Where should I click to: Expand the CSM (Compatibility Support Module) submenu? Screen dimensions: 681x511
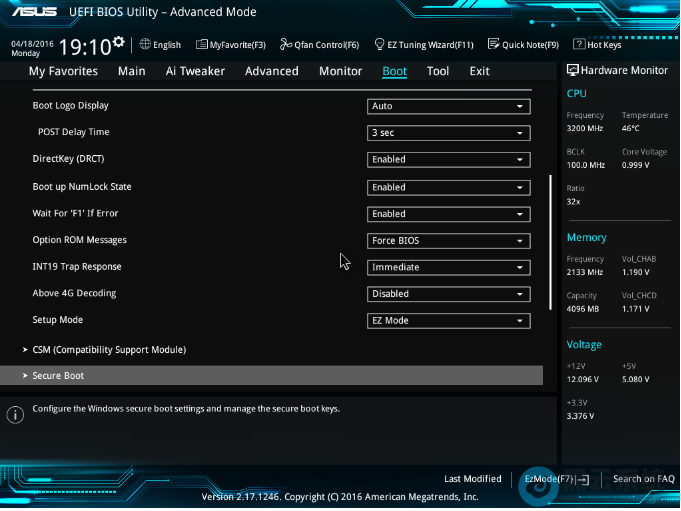109,350
